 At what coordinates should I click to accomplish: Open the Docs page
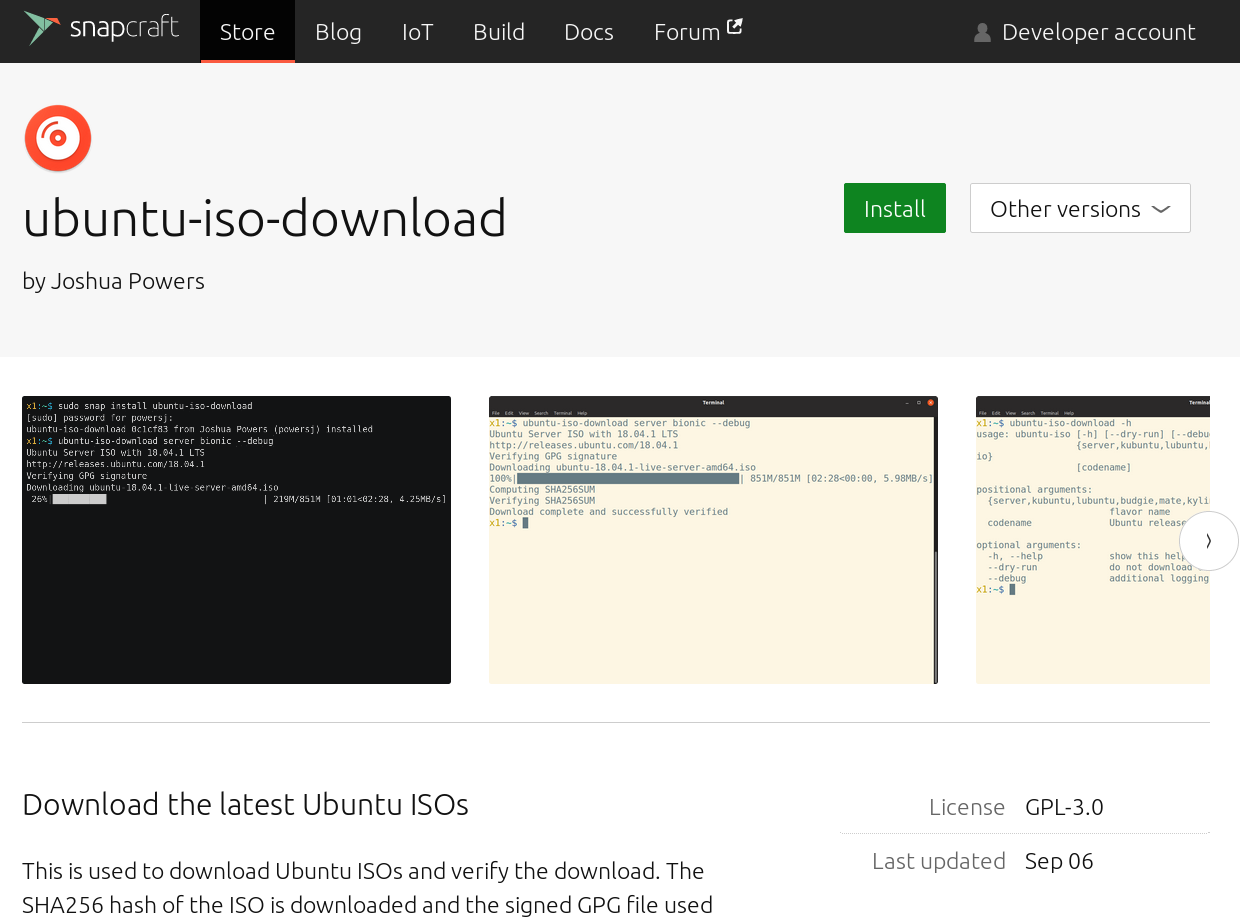(589, 31)
